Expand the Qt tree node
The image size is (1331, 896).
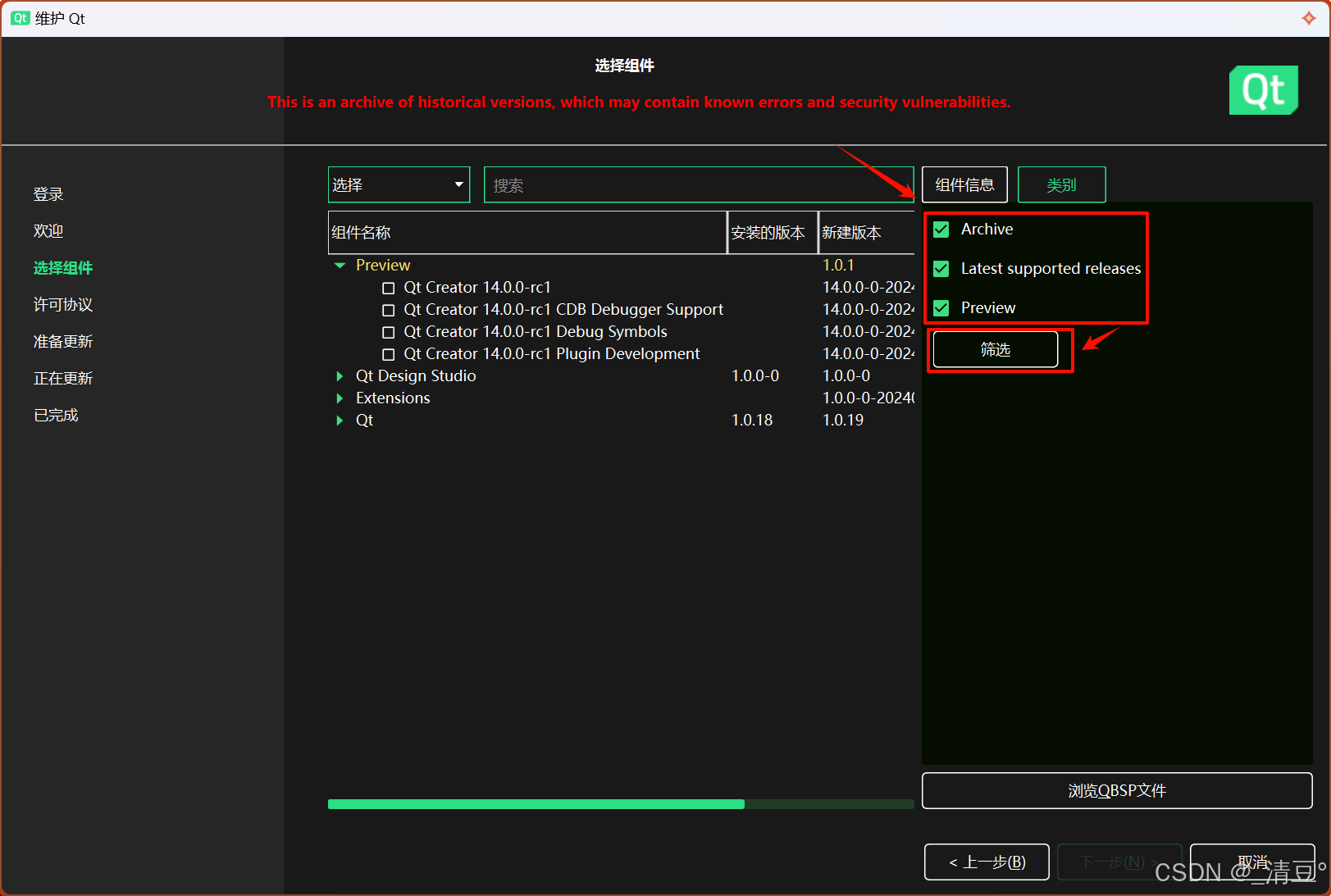pos(340,421)
